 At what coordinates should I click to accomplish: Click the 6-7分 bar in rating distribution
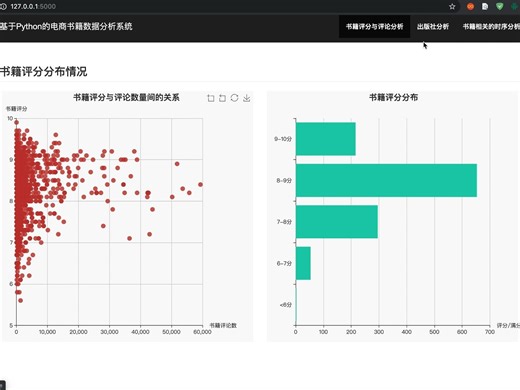pyautogui.click(x=303, y=263)
